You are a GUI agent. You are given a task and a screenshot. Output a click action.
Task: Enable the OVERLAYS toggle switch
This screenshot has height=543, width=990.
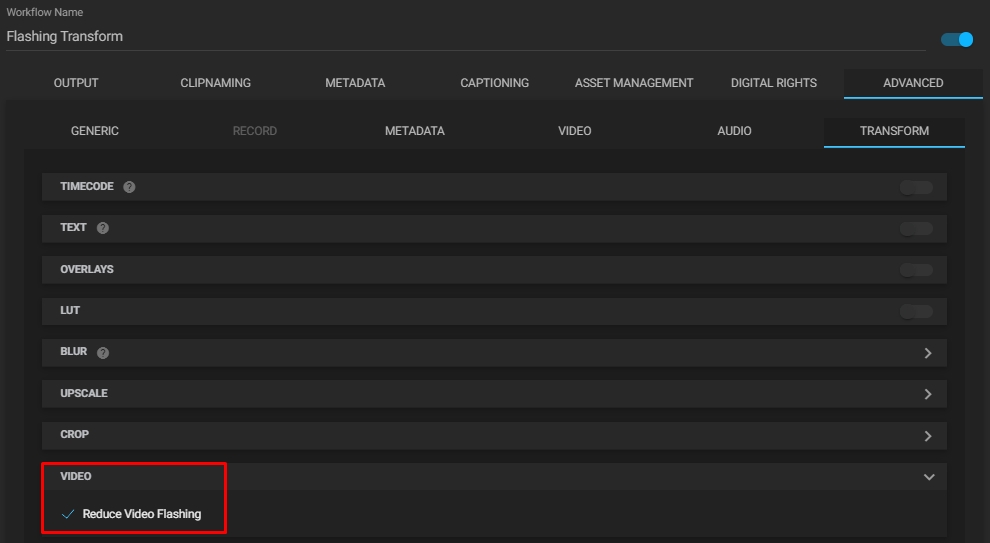pyautogui.click(x=915, y=270)
